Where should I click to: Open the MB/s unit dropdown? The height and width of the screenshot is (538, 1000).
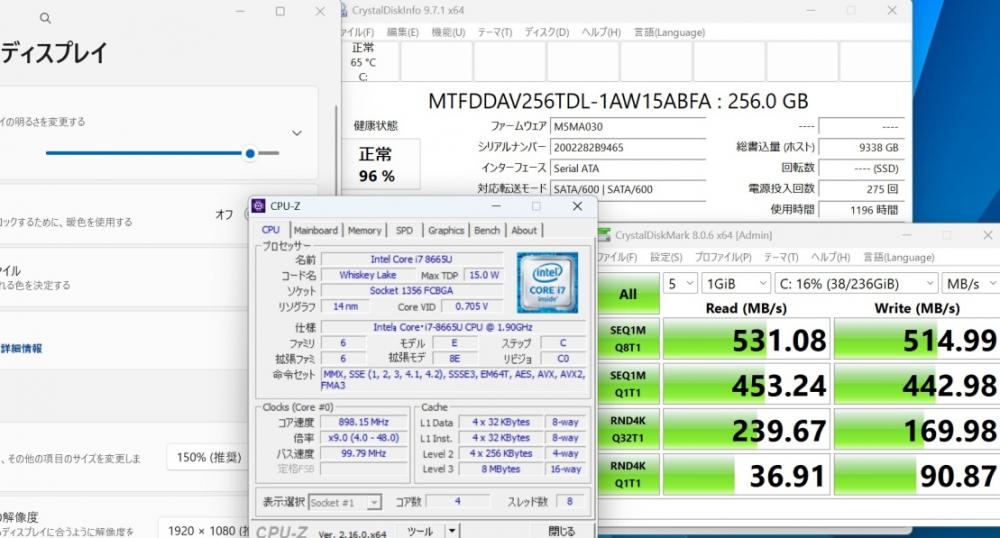971,284
